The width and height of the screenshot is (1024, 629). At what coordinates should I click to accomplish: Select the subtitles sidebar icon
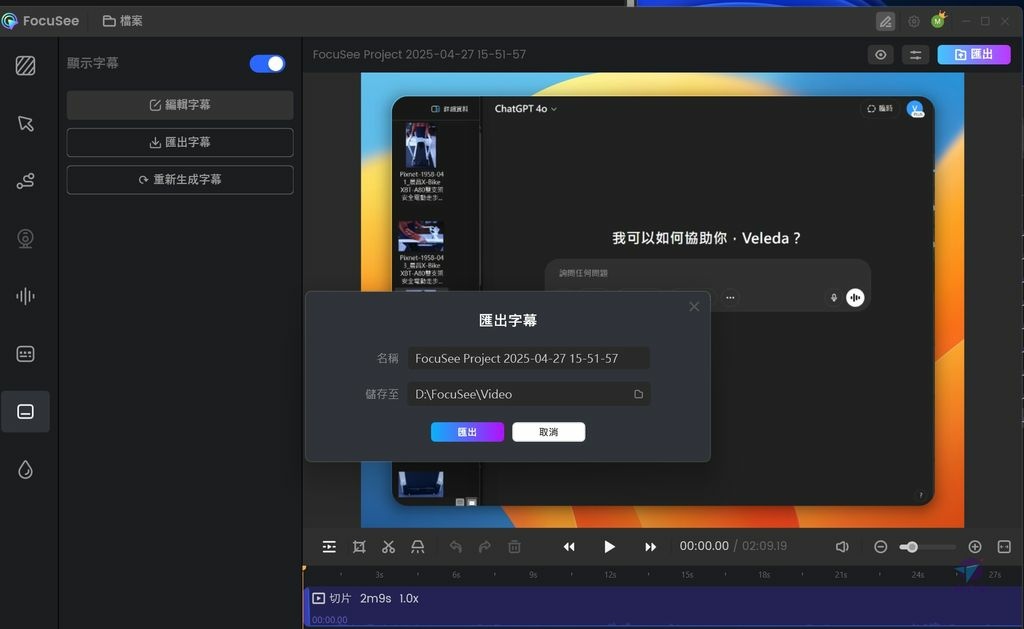pos(25,411)
